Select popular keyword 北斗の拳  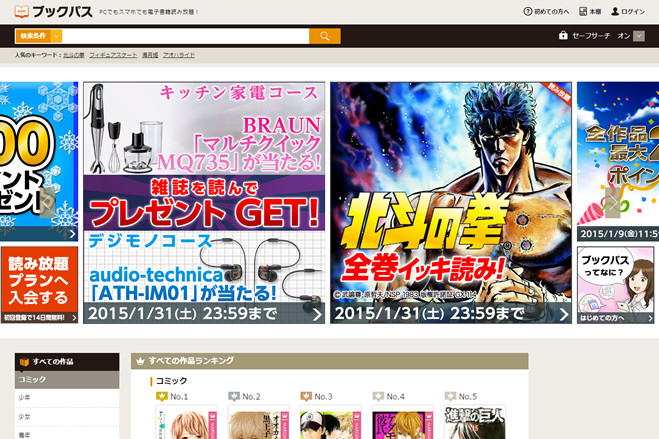(x=74, y=55)
